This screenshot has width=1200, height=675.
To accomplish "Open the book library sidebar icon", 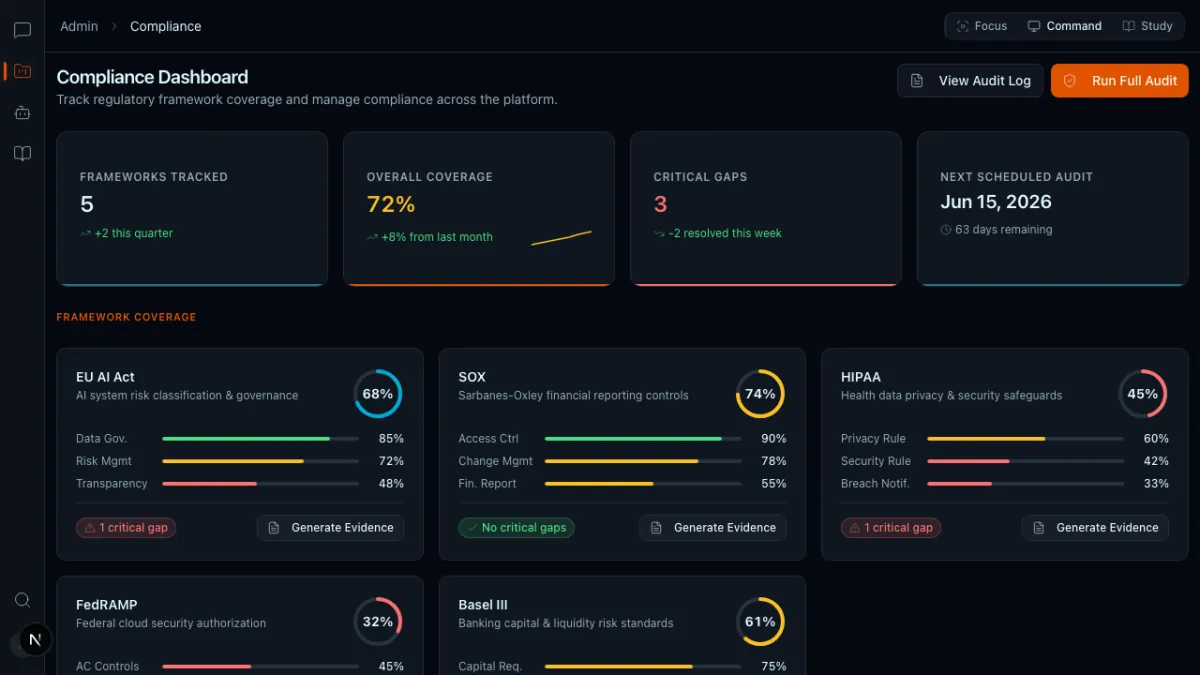I will point(22,153).
